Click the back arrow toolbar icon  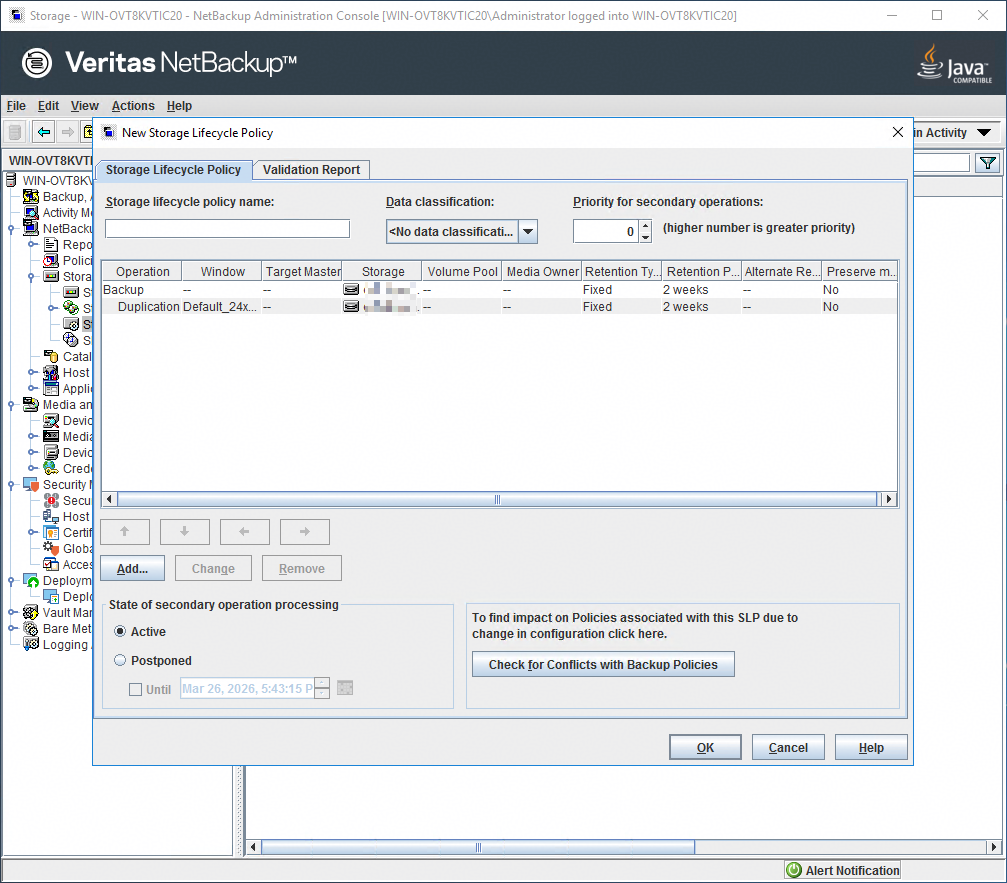tap(43, 132)
